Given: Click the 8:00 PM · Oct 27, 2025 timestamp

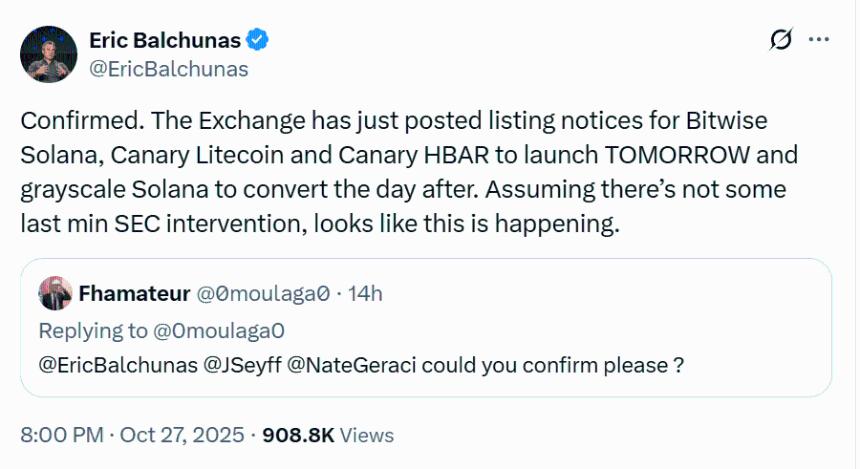Looking at the screenshot, I should pyautogui.click(x=134, y=435).
